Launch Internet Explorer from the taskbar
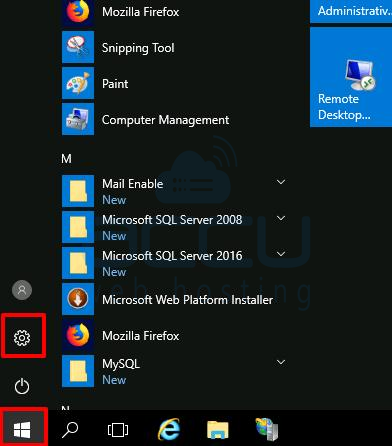 [x=169, y=429]
